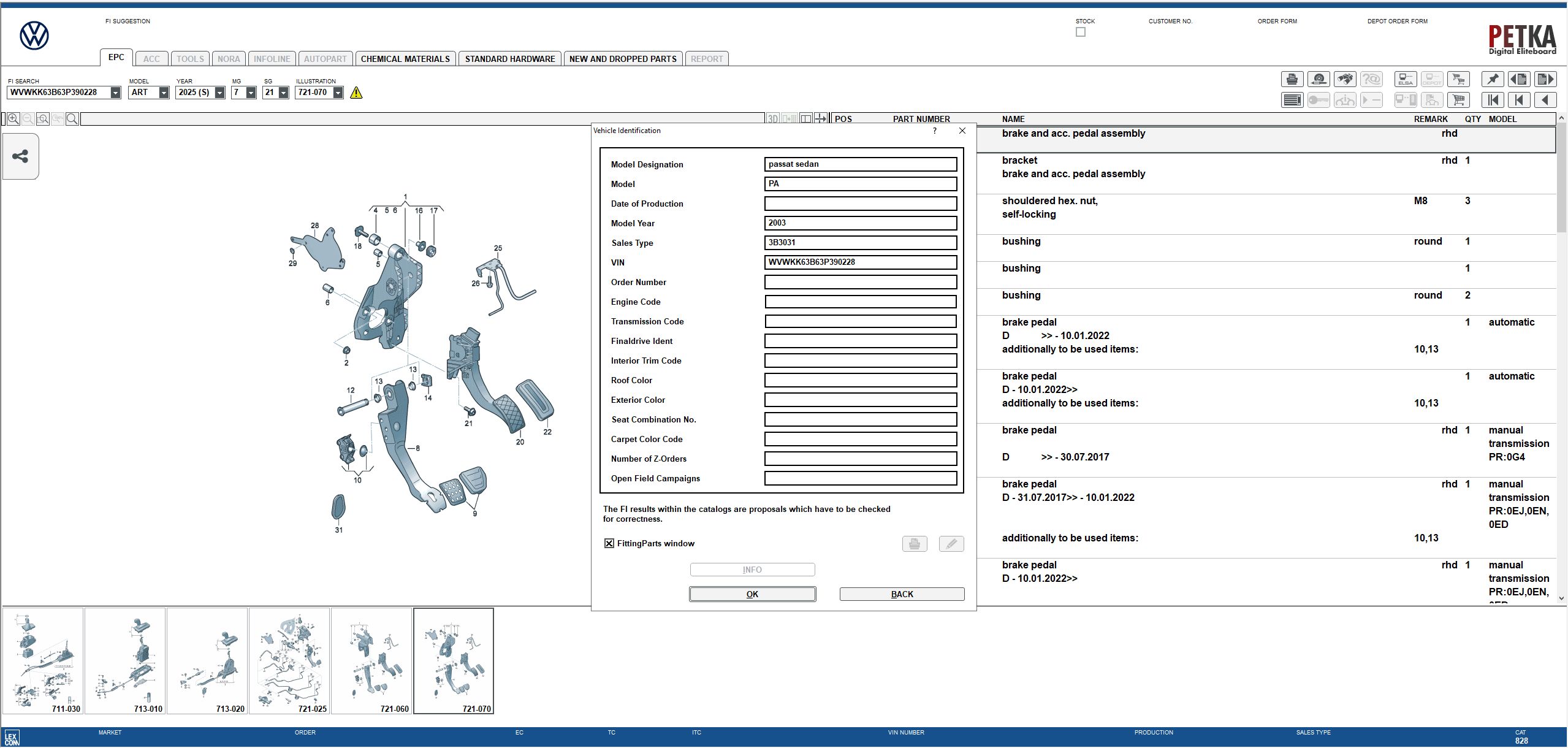Click the LEXCOM icon in status bar
This screenshot has height=748, width=1568.
(12, 738)
